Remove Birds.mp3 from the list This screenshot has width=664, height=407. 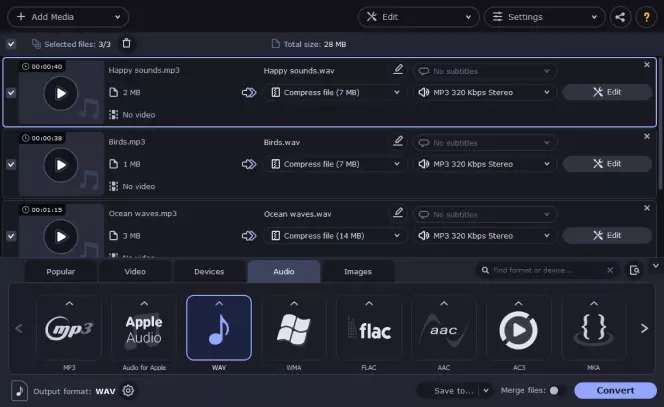point(647,136)
